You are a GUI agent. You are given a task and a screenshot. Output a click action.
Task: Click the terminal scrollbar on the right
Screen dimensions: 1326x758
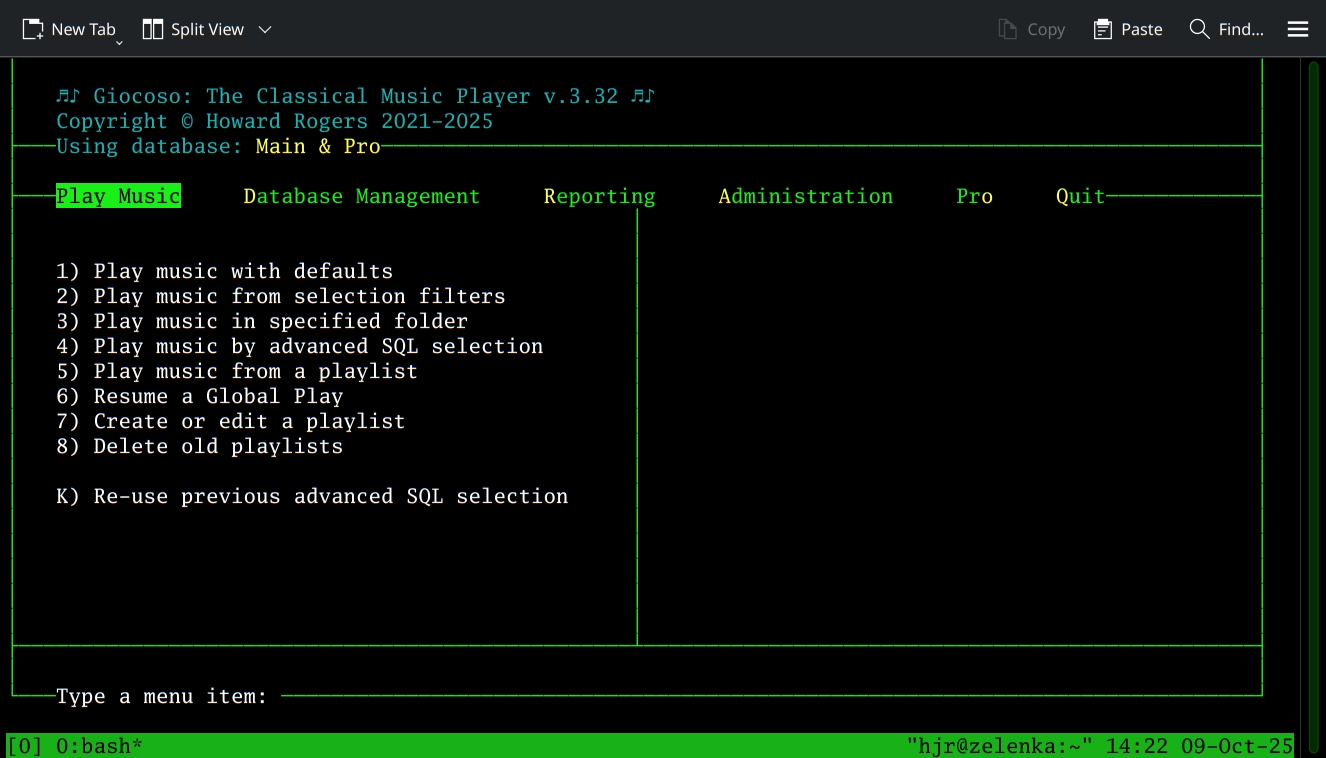coord(1310,400)
